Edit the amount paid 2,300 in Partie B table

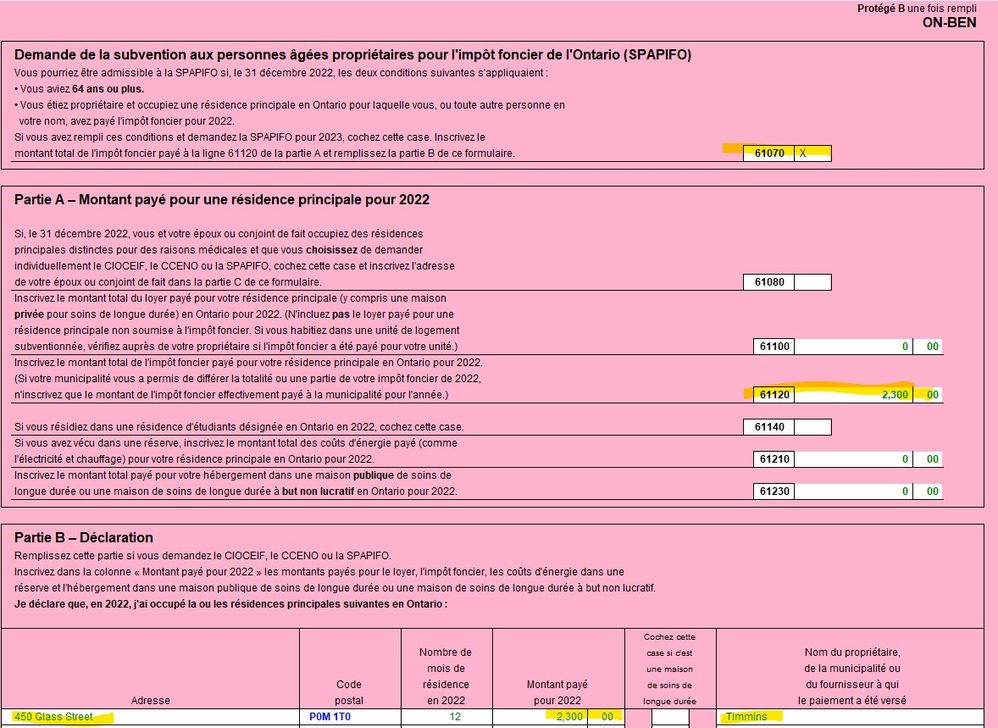(540, 717)
